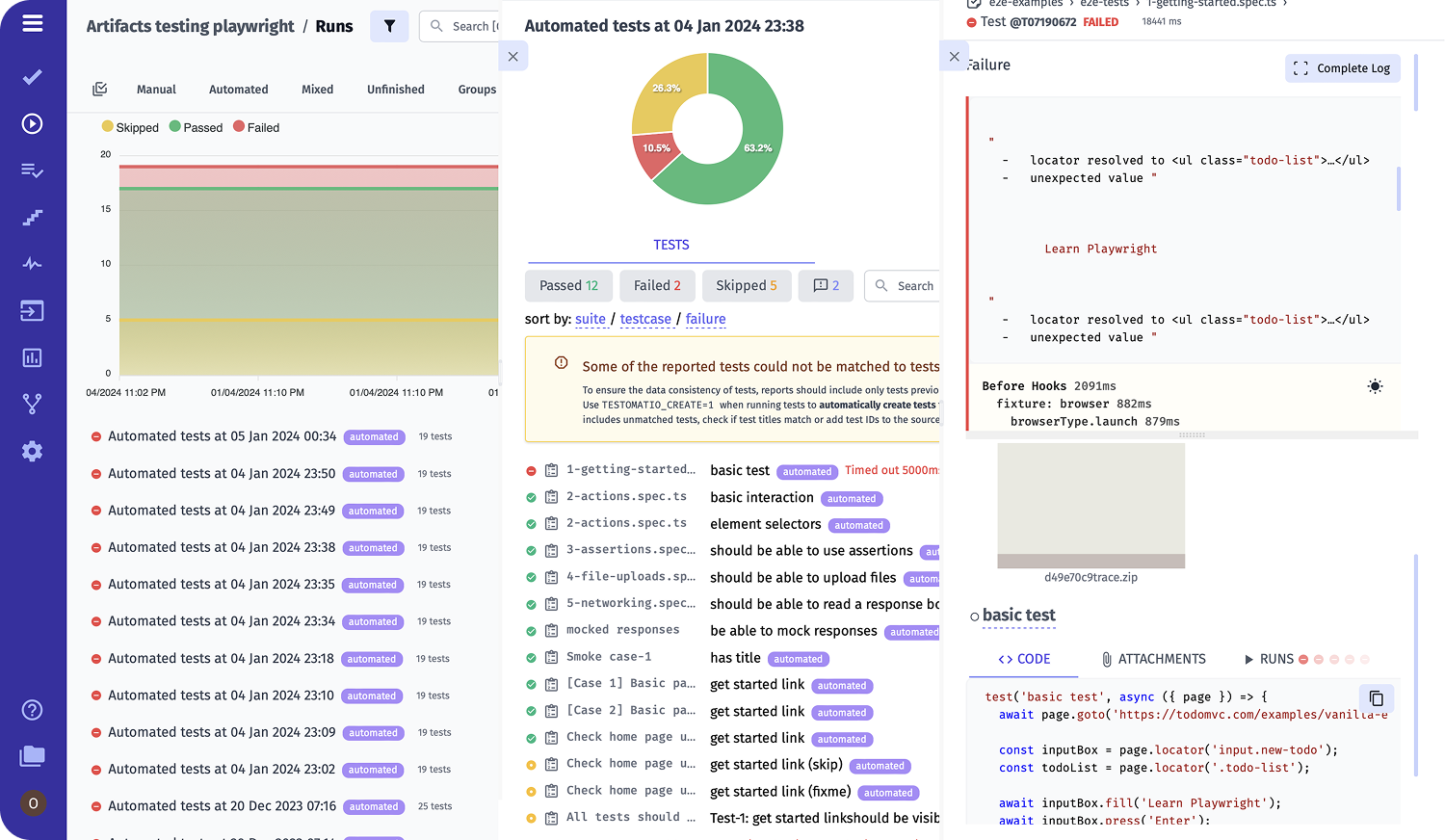Open the Runs play icon in sidebar

point(32,123)
